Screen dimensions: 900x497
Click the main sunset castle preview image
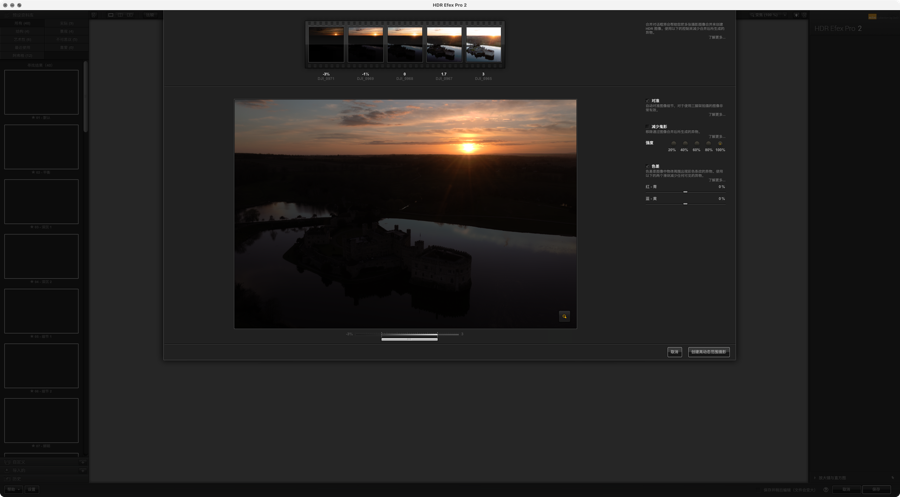(405, 213)
